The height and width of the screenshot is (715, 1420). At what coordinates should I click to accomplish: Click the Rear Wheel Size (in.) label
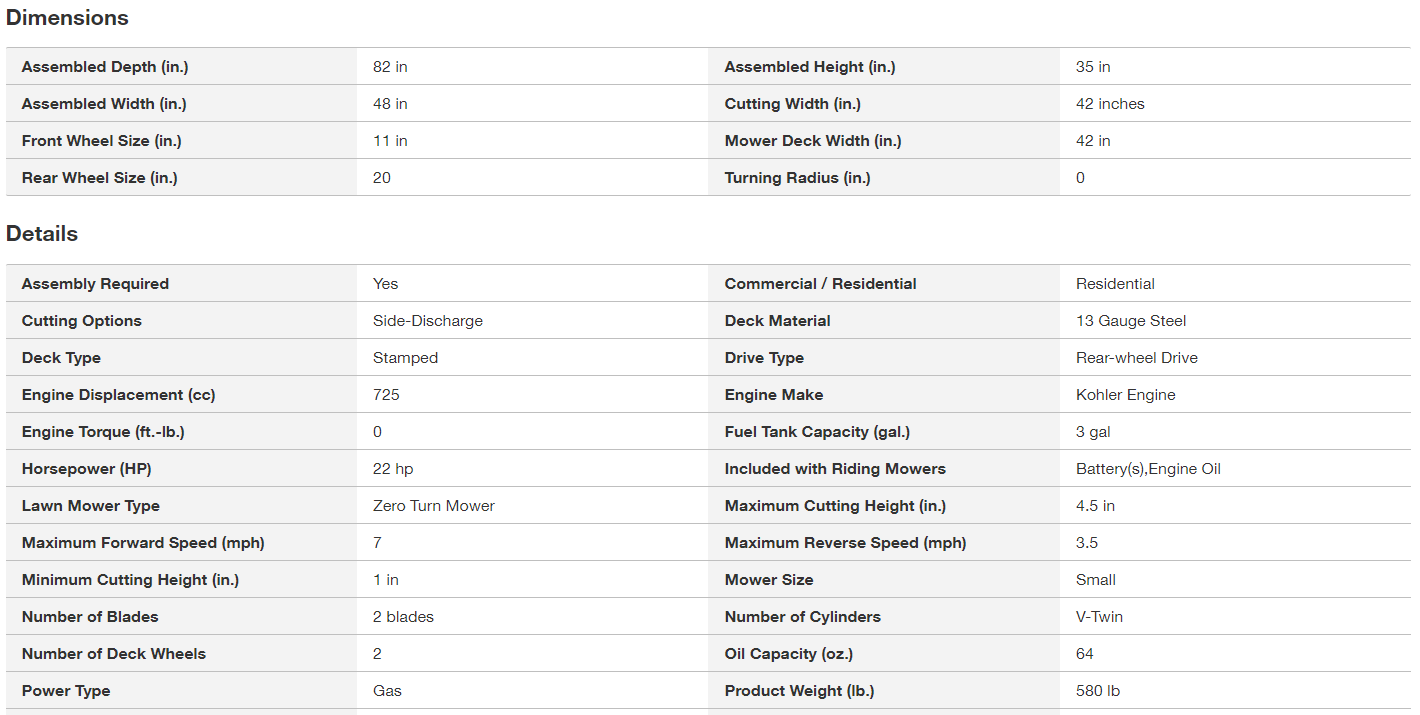point(100,178)
